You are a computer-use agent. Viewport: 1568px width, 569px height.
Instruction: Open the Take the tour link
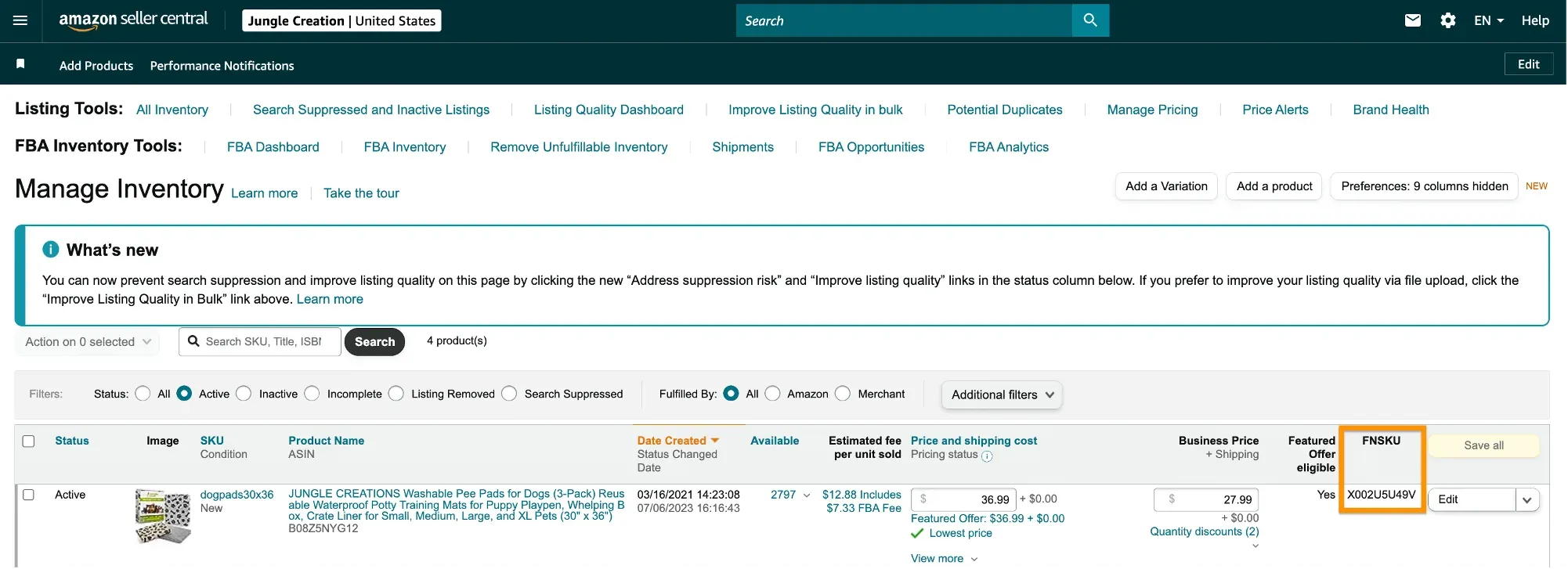pyautogui.click(x=361, y=193)
